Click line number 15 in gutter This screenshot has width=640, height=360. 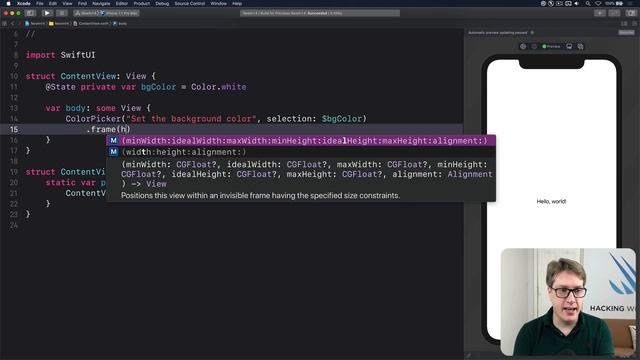(14, 129)
